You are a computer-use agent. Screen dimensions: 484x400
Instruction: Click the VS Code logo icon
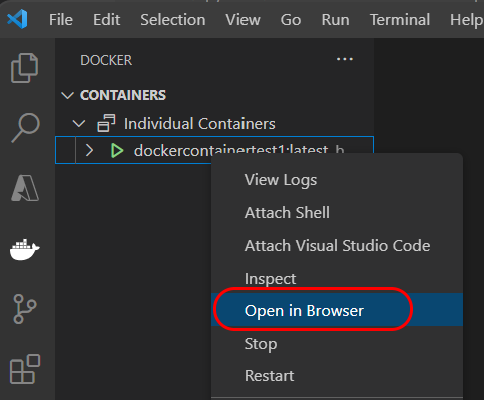click(17, 19)
